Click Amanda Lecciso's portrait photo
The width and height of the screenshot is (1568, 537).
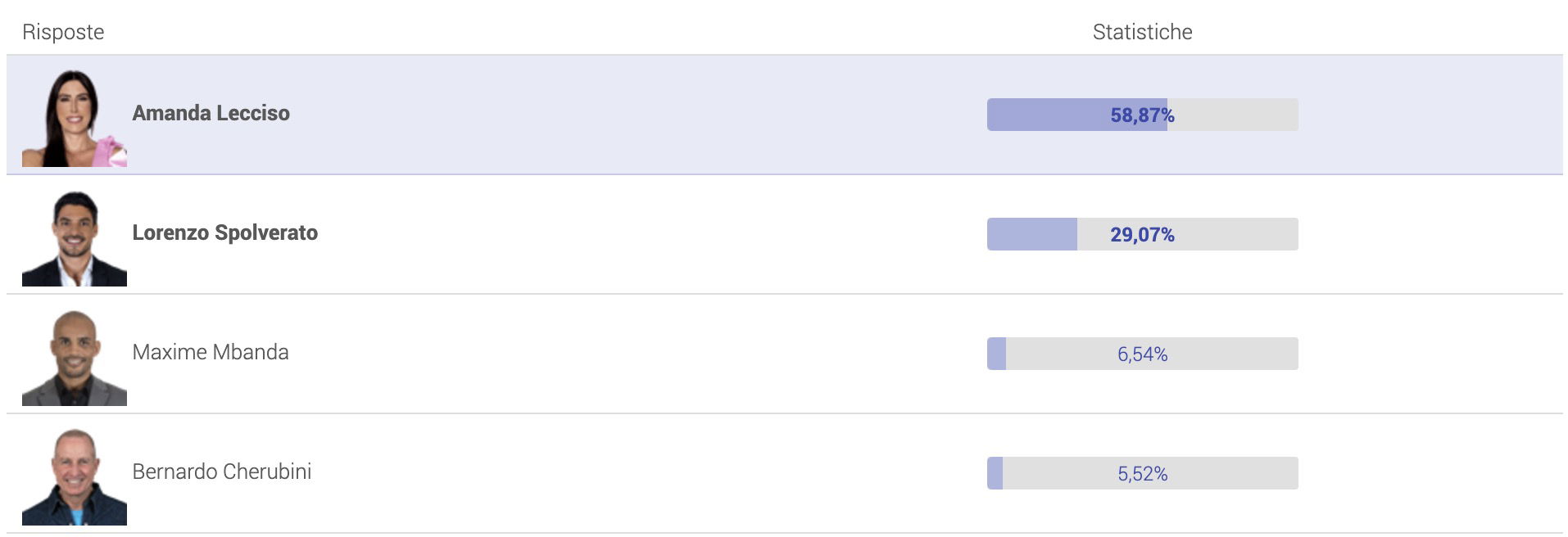click(75, 118)
